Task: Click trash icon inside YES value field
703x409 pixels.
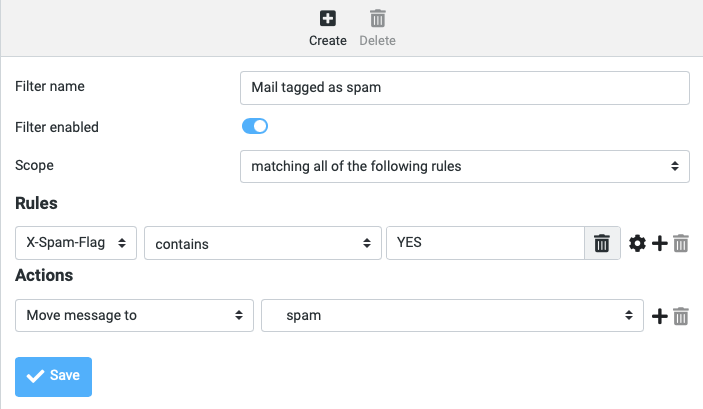Action: click(x=602, y=243)
